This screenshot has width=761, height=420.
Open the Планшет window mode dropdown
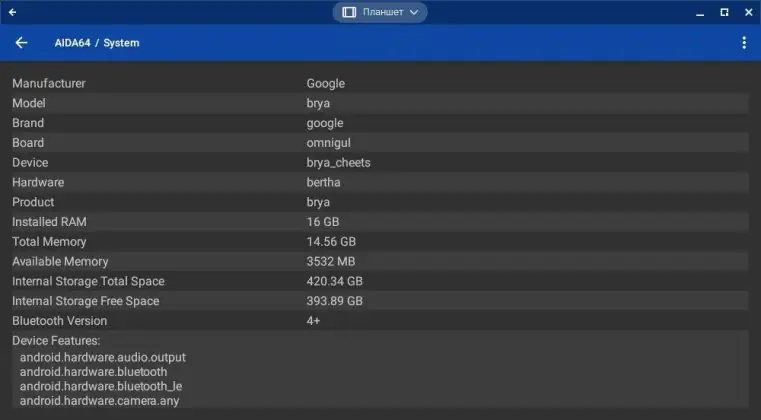380,12
